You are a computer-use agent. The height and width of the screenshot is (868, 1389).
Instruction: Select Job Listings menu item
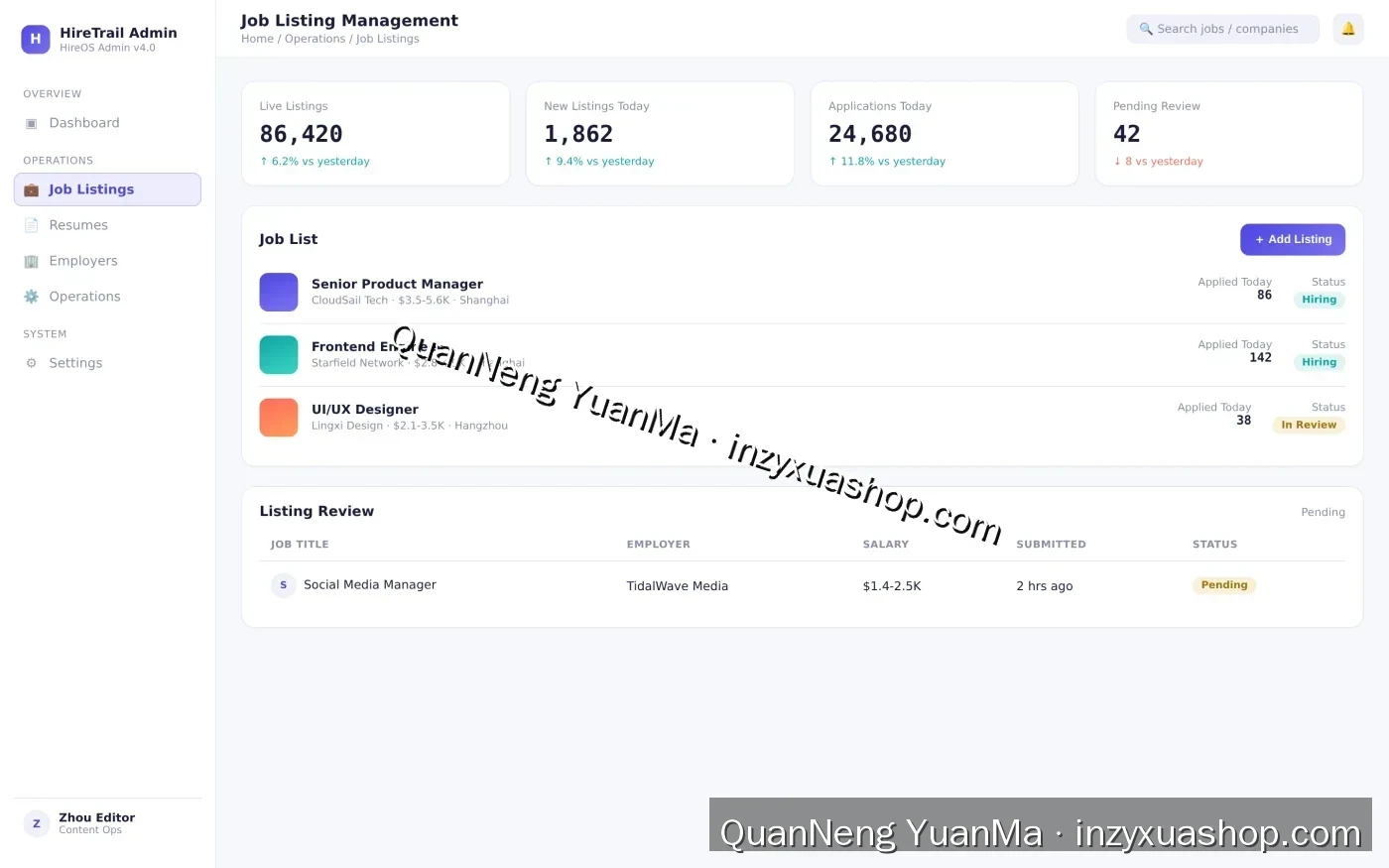[x=107, y=189]
